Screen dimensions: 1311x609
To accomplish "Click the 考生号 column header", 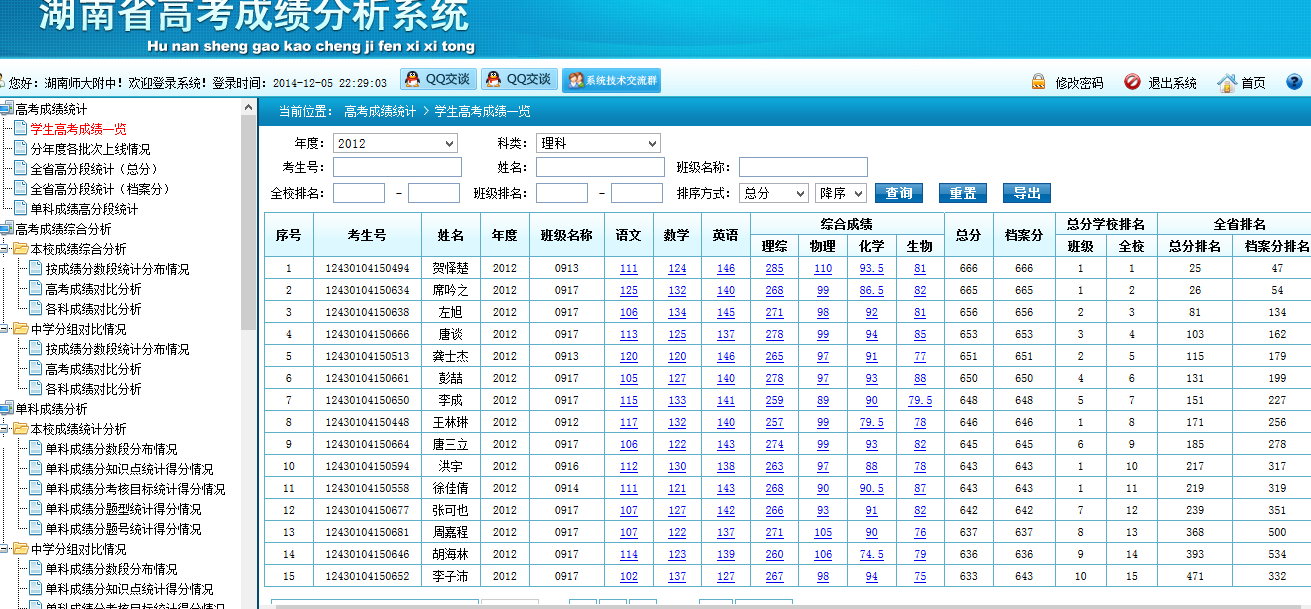I will click(367, 235).
